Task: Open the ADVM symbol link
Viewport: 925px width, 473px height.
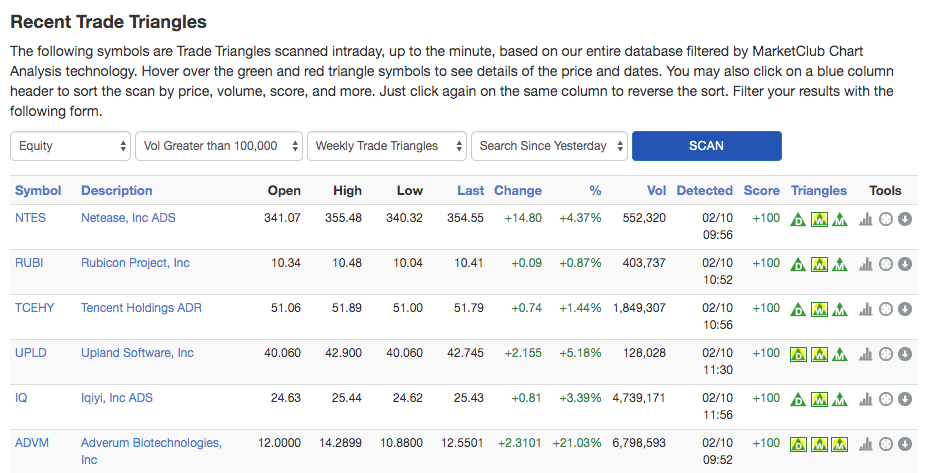Action: [x=32, y=443]
